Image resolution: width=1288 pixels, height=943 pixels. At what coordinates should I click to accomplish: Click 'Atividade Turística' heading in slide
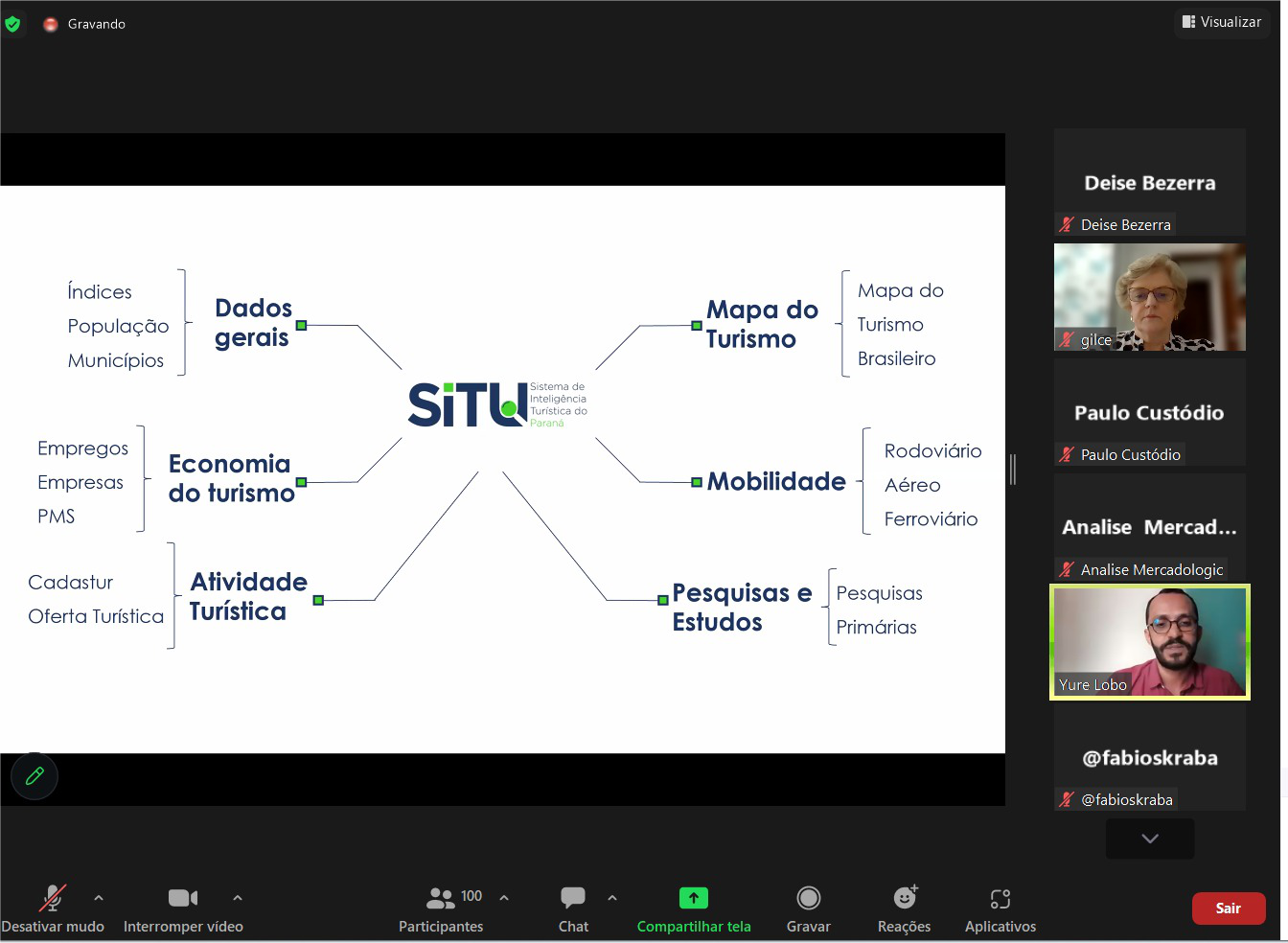[248, 596]
